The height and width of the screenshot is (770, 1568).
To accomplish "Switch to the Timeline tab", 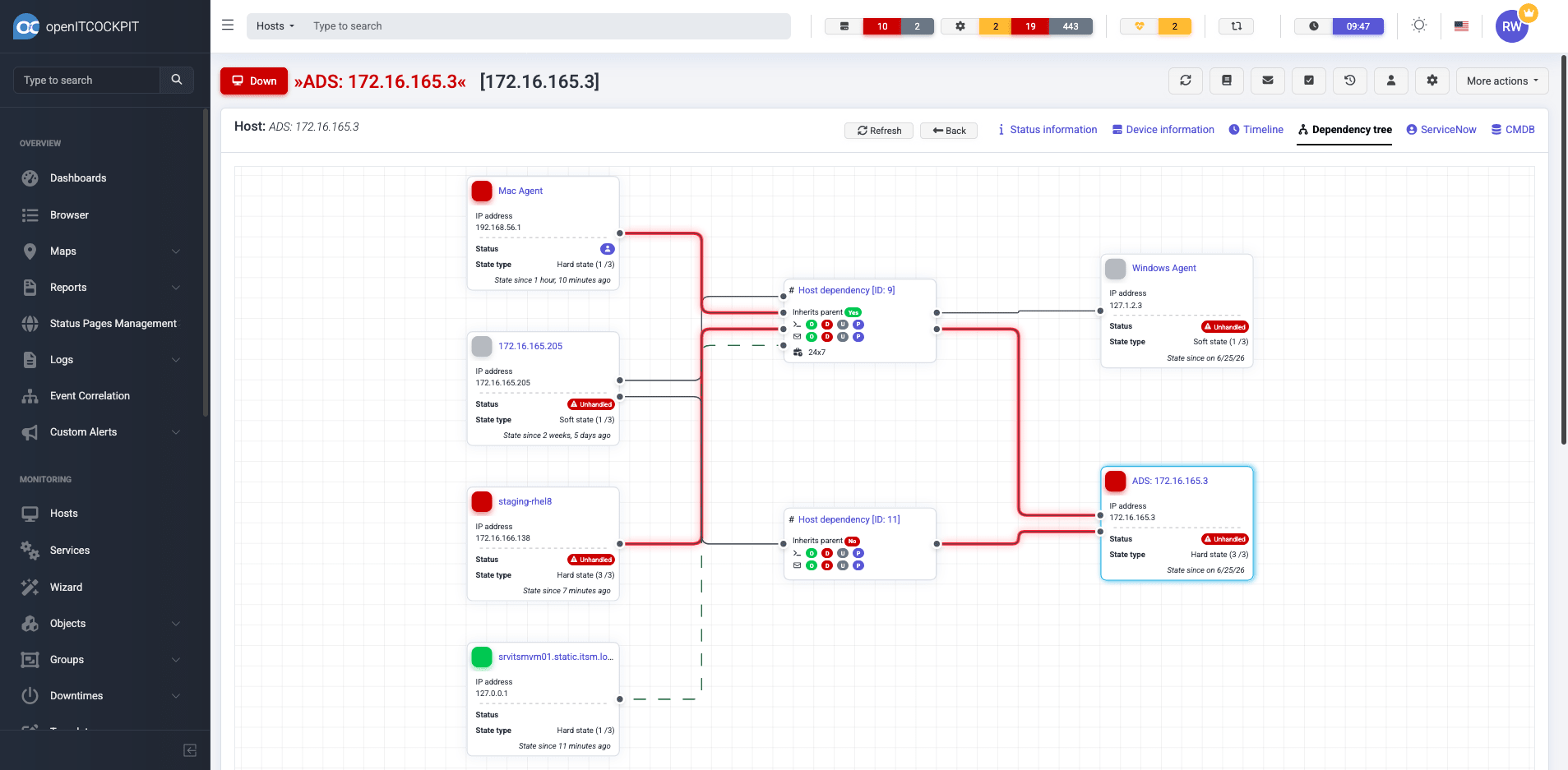I will click(1256, 130).
